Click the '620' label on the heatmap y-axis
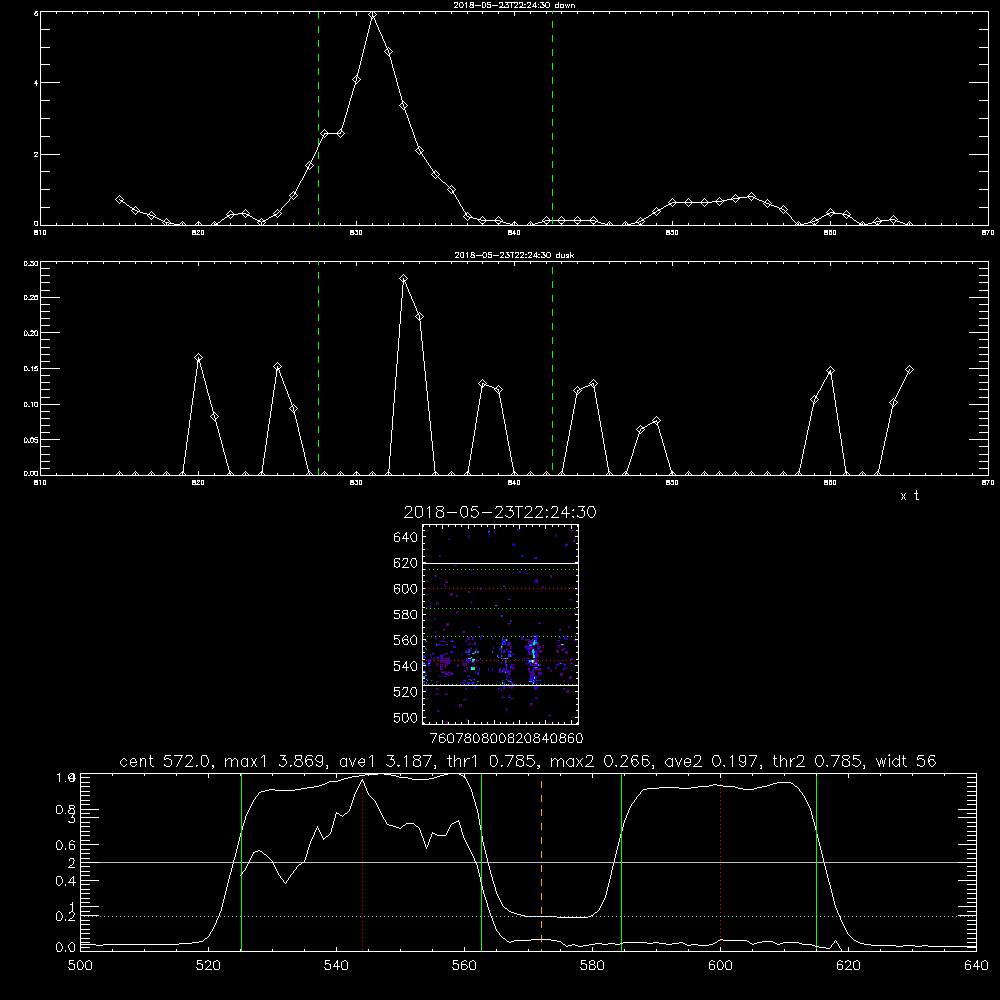Image resolution: width=1000 pixels, height=1000 pixels. pos(406,563)
